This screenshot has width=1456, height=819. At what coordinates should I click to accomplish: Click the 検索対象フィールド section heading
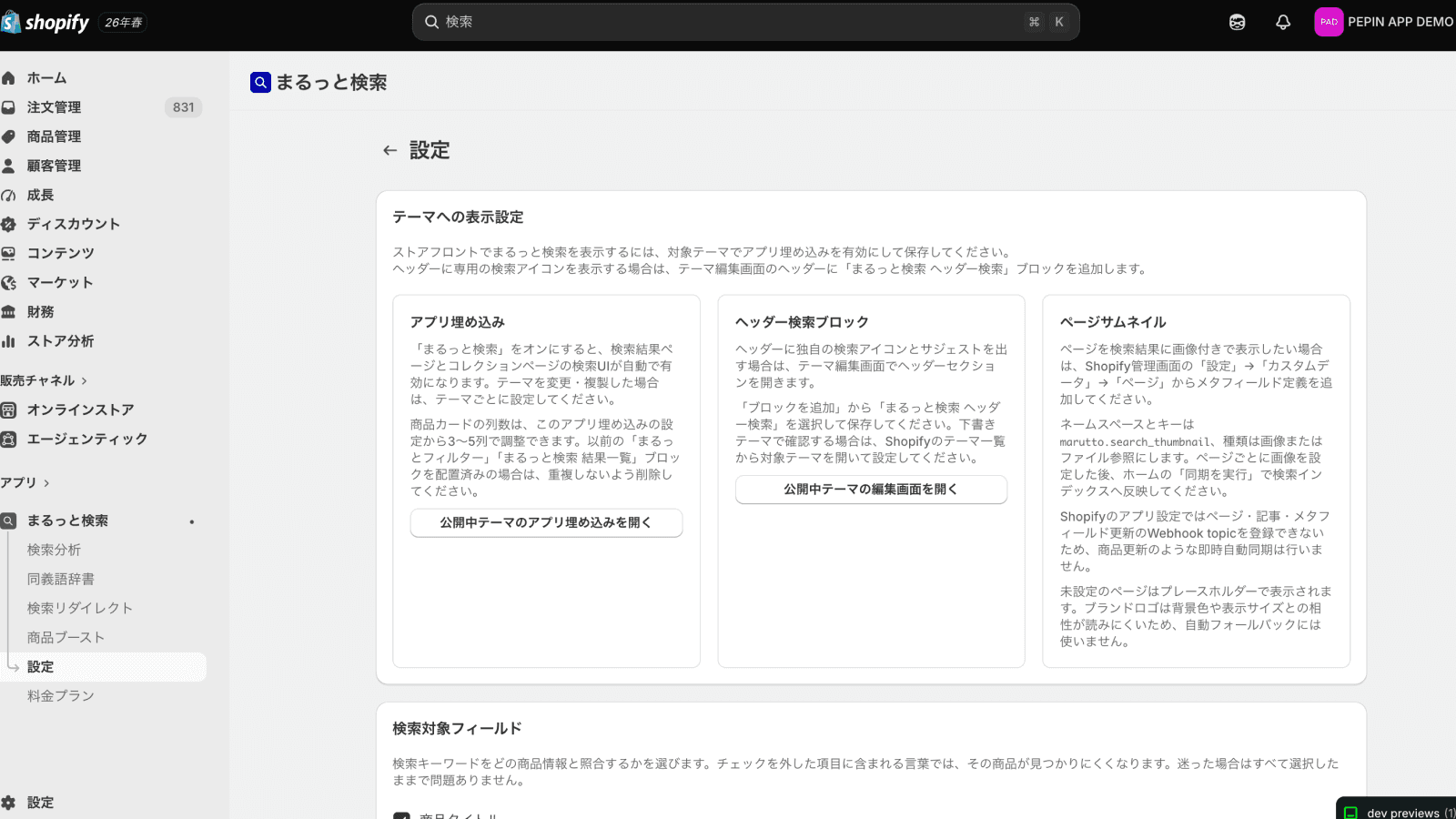pyautogui.click(x=457, y=728)
